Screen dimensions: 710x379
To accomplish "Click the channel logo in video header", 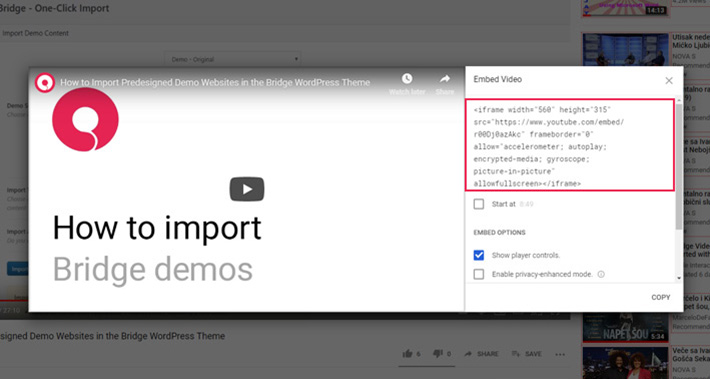I will click(x=45, y=82).
